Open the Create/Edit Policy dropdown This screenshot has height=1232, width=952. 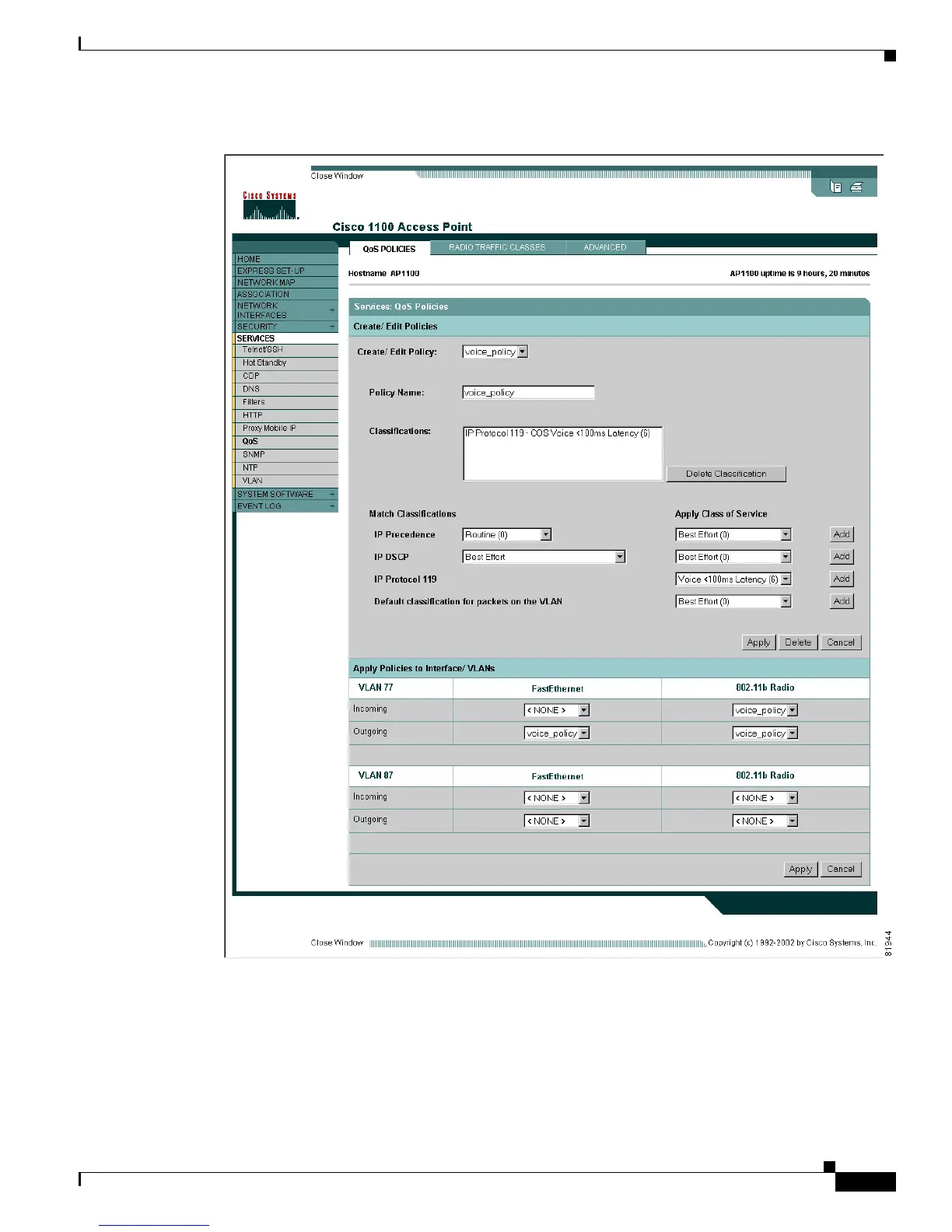click(x=495, y=352)
